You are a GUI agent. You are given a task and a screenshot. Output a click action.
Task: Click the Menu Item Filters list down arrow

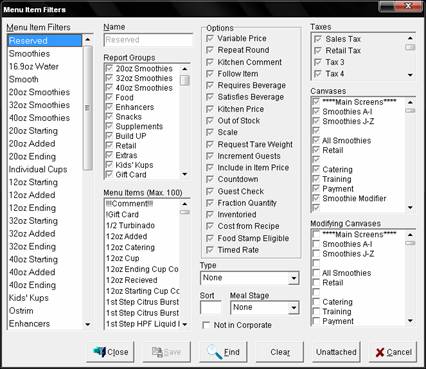click(x=87, y=324)
